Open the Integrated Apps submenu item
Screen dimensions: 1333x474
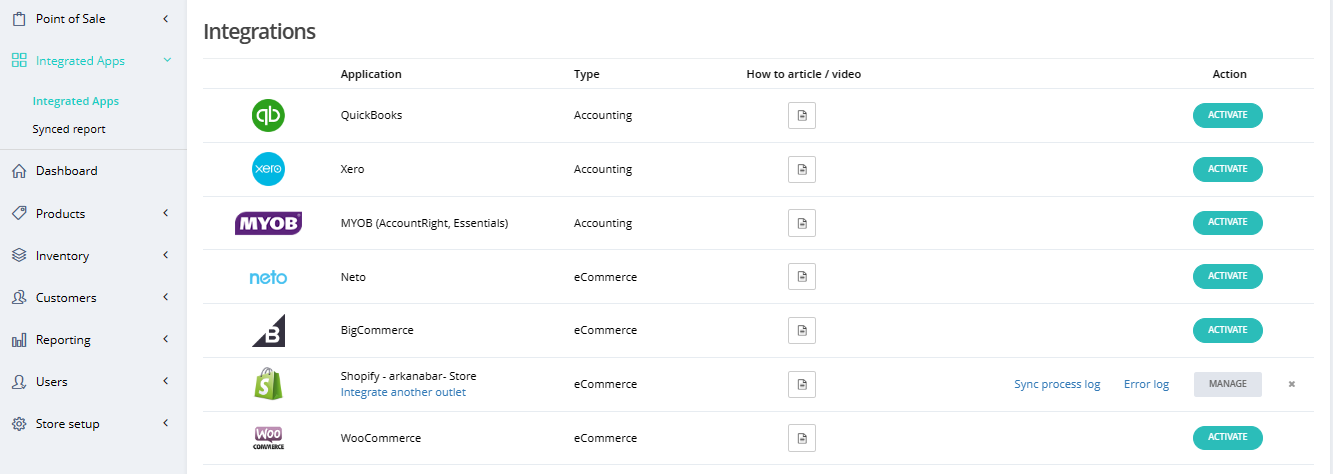[76, 101]
